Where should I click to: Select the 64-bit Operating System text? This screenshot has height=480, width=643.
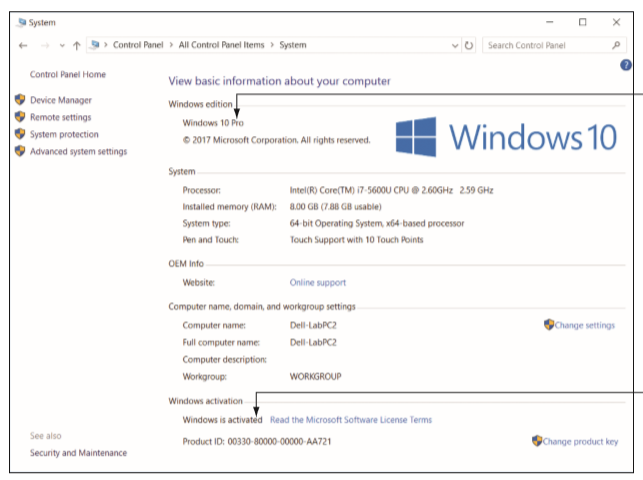377,223
